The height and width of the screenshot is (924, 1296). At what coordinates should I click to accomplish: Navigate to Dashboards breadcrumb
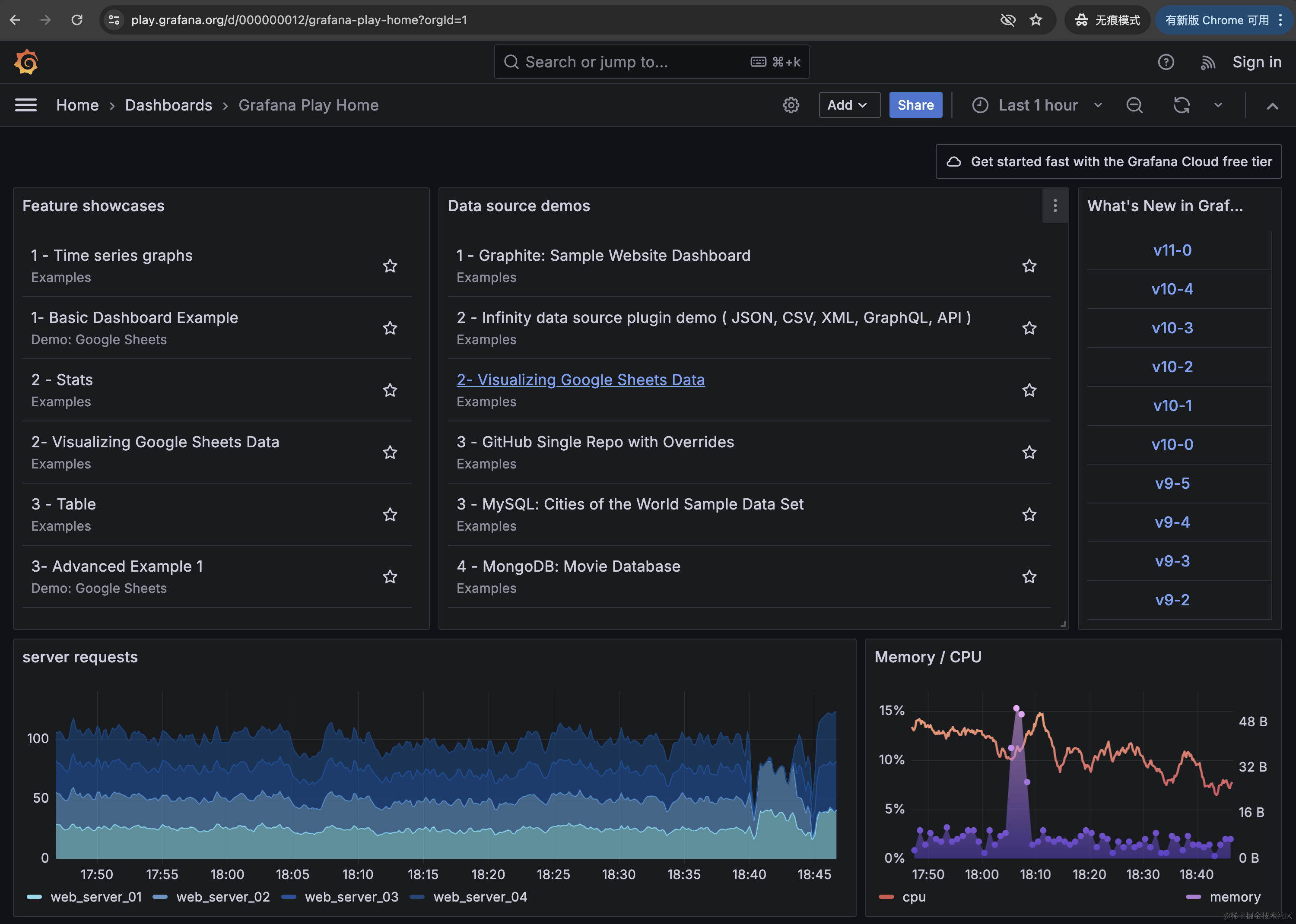[x=168, y=105]
